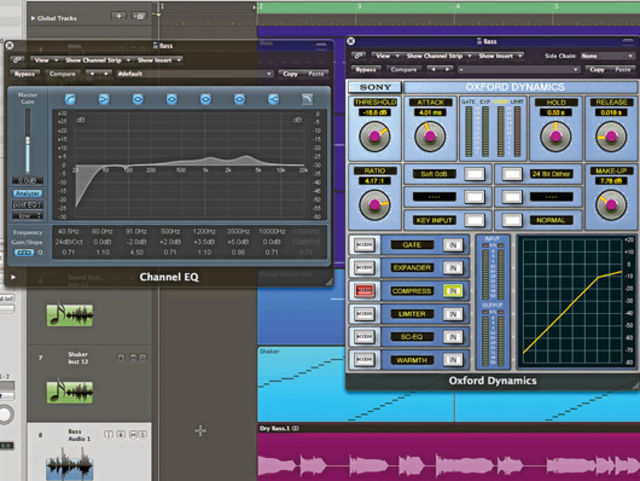Click the Bass Audio 1 track waveform icon

tap(70, 465)
